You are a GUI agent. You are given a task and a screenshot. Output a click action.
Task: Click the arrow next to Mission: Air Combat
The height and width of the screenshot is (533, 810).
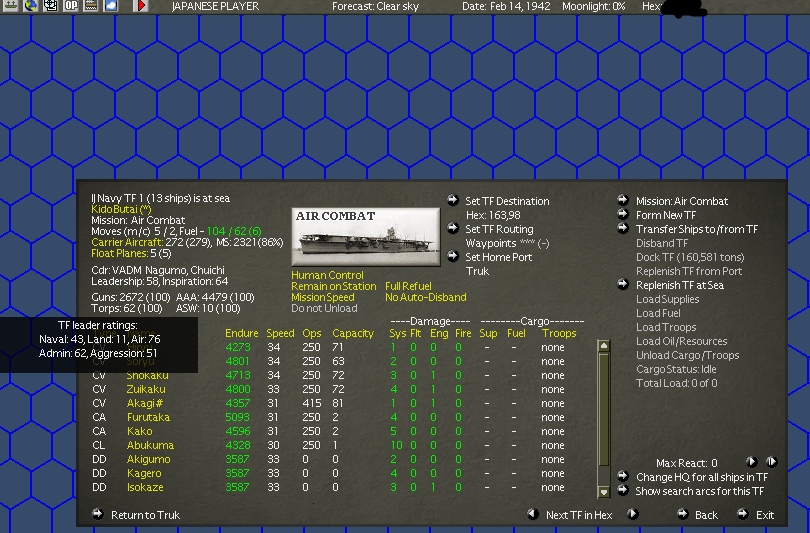[622, 200]
